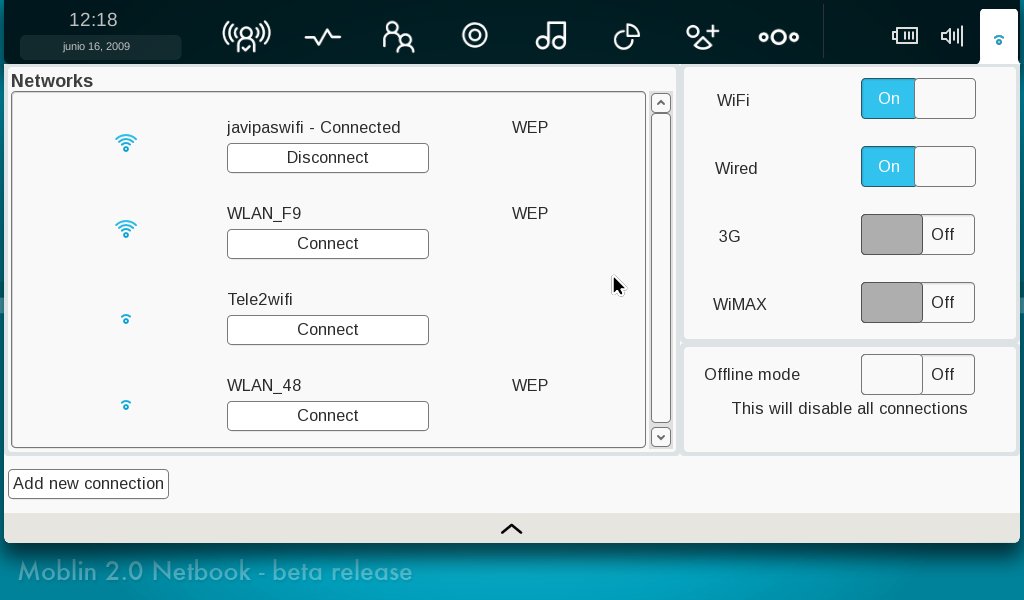Click WEP label of javipaswifi
The image size is (1024, 600).
point(530,127)
